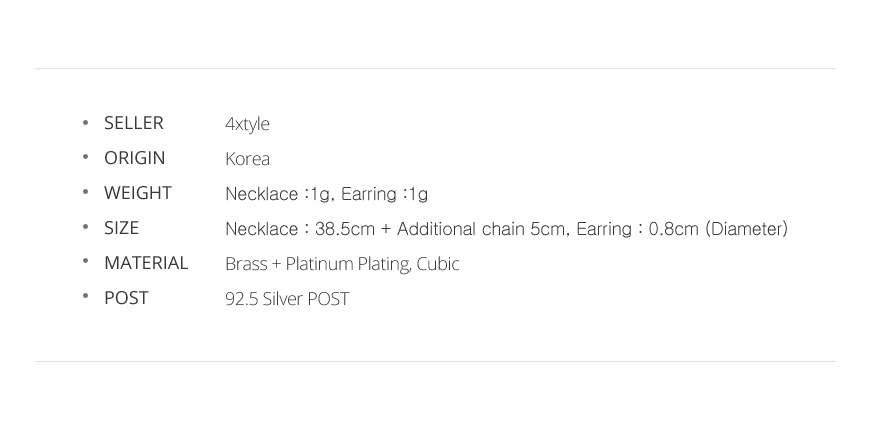This screenshot has width=873, height=431.
Task: Click the POST label
Action: (x=126, y=298)
